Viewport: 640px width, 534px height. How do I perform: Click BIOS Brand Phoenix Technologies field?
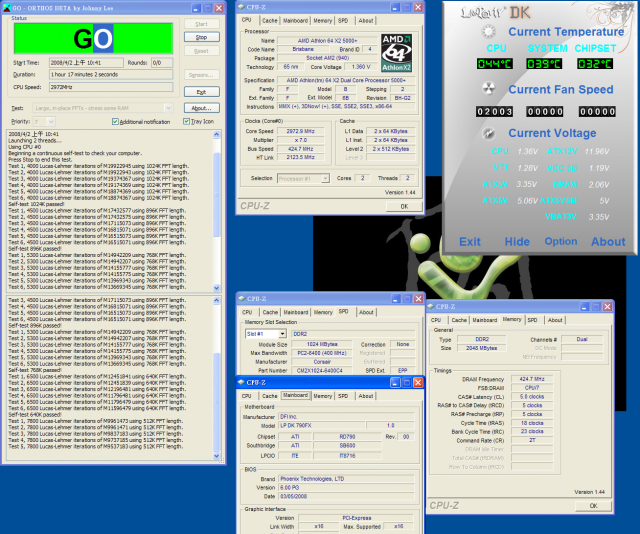coord(346,479)
